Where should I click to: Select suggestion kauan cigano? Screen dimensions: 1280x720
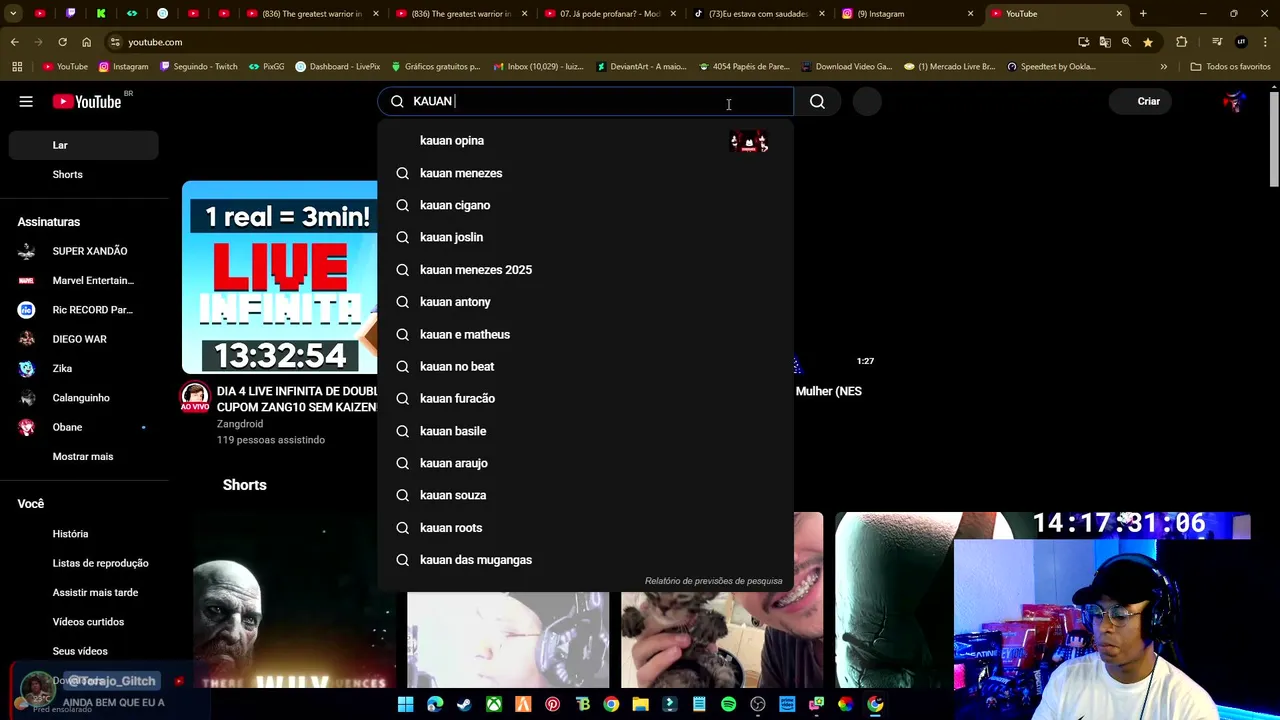tap(585, 205)
